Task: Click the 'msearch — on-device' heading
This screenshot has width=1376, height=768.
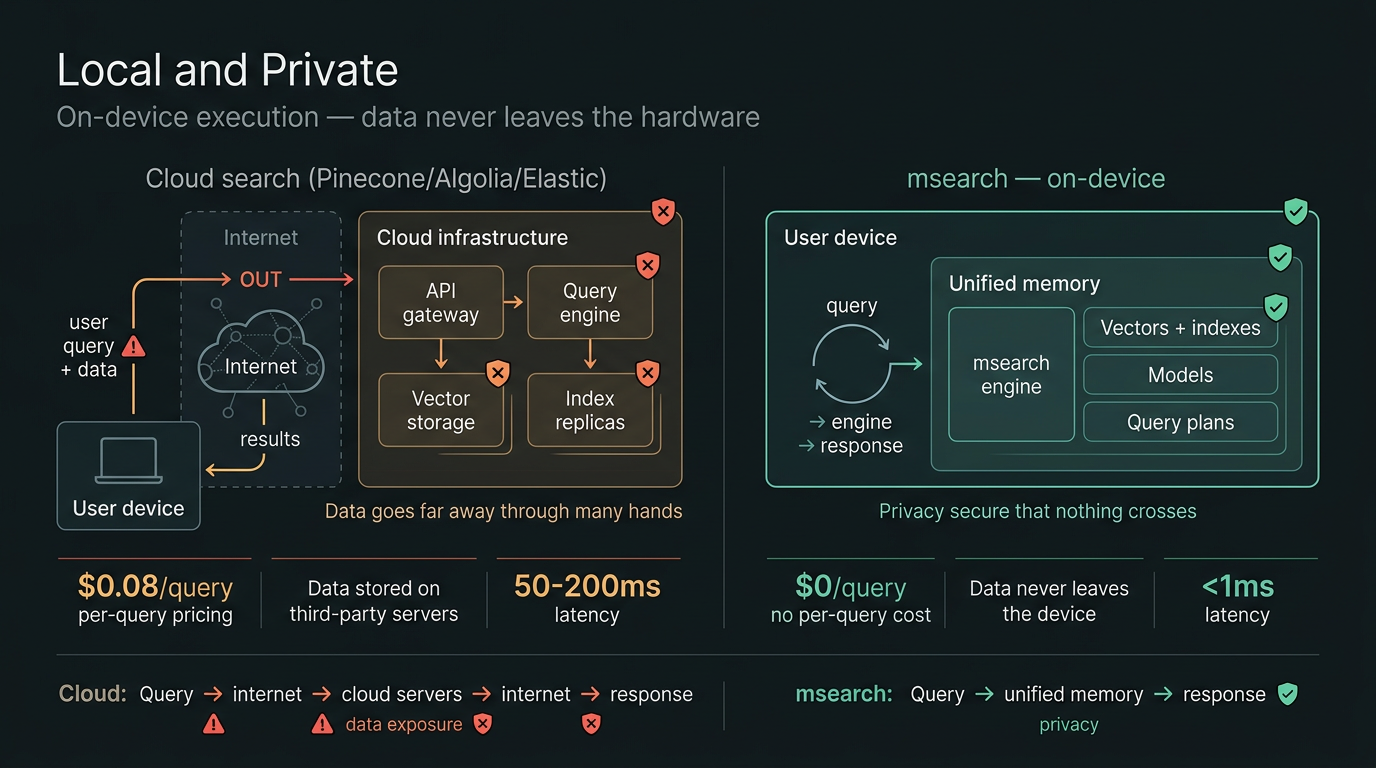Action: click(x=1036, y=179)
